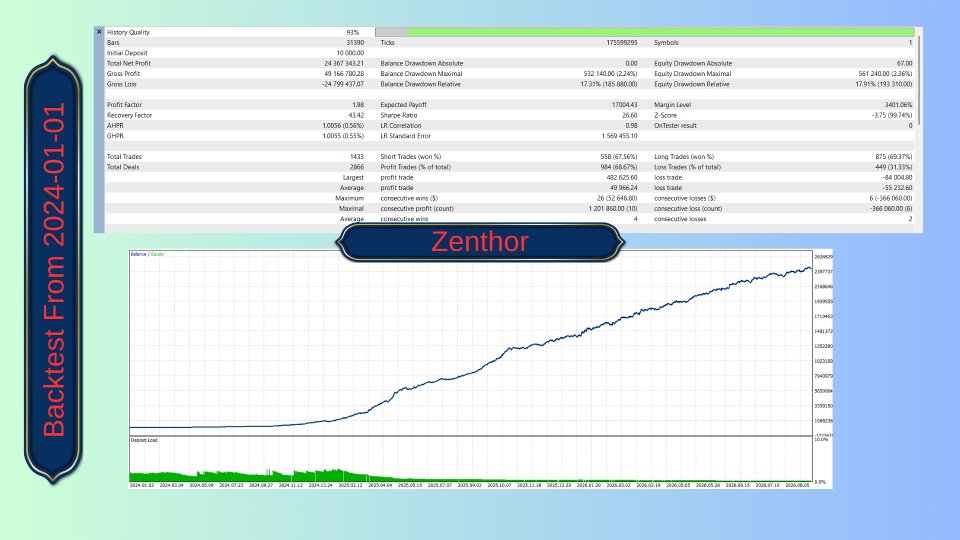
Task: Click the Z-Score value '-3.75 (99.74%)'
Action: [x=891, y=116]
